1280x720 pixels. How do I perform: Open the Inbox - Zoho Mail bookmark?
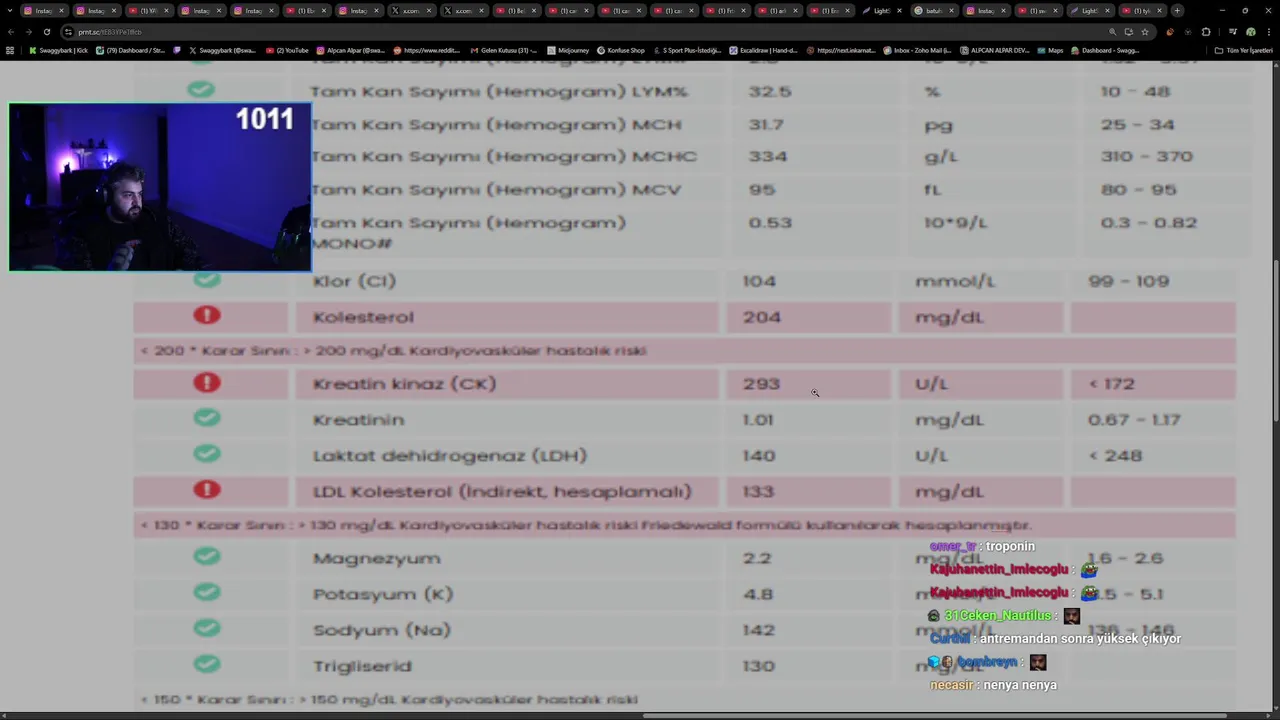click(x=917, y=50)
